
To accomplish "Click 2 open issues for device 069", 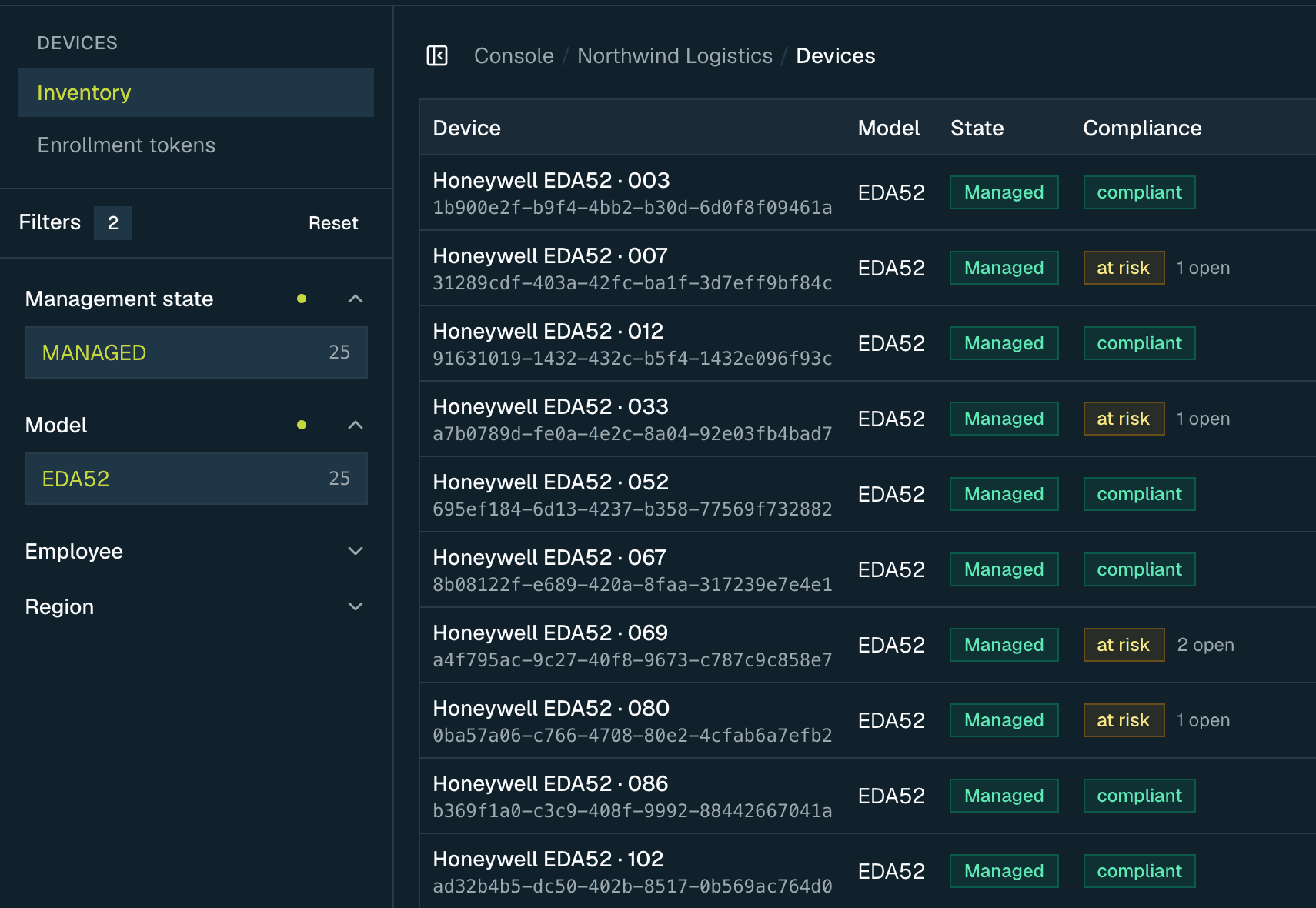I will 1205,645.
